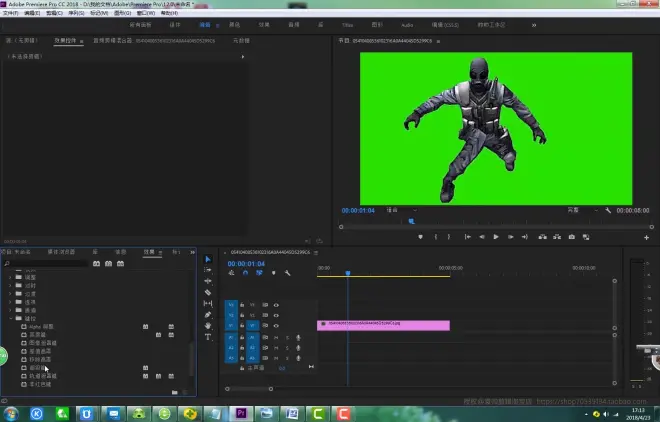The image size is (660, 422).
Task: Select the 轨道遮罩键 effect
Action: (x=43, y=376)
